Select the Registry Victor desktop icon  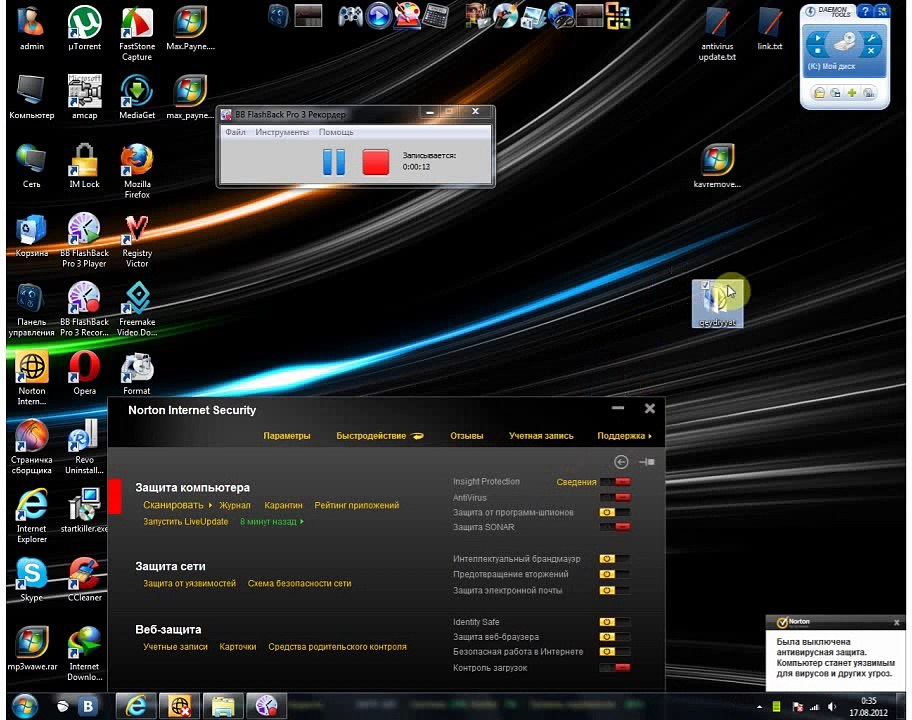tap(137, 240)
